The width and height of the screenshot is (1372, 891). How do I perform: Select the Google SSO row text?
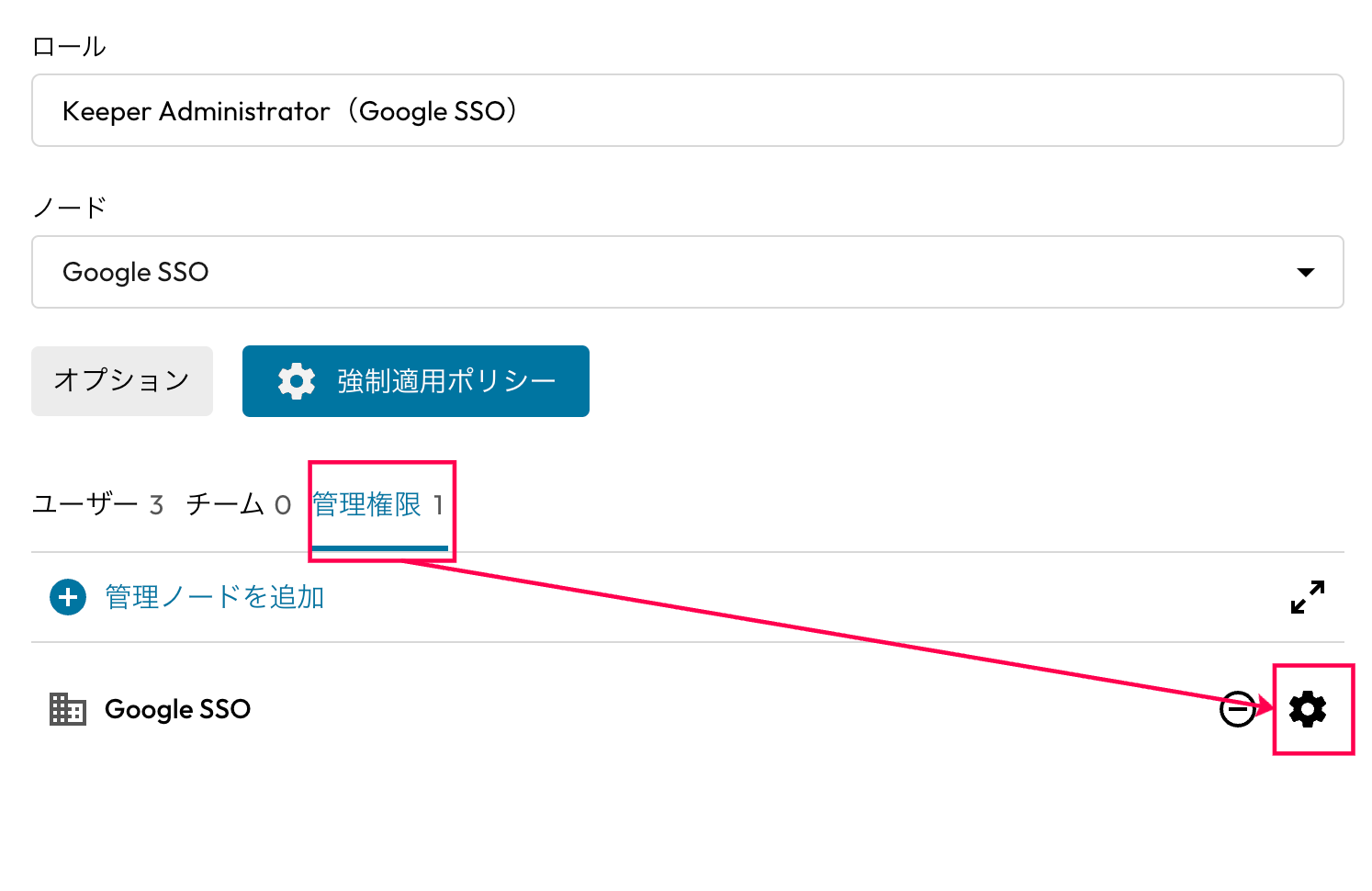177,709
